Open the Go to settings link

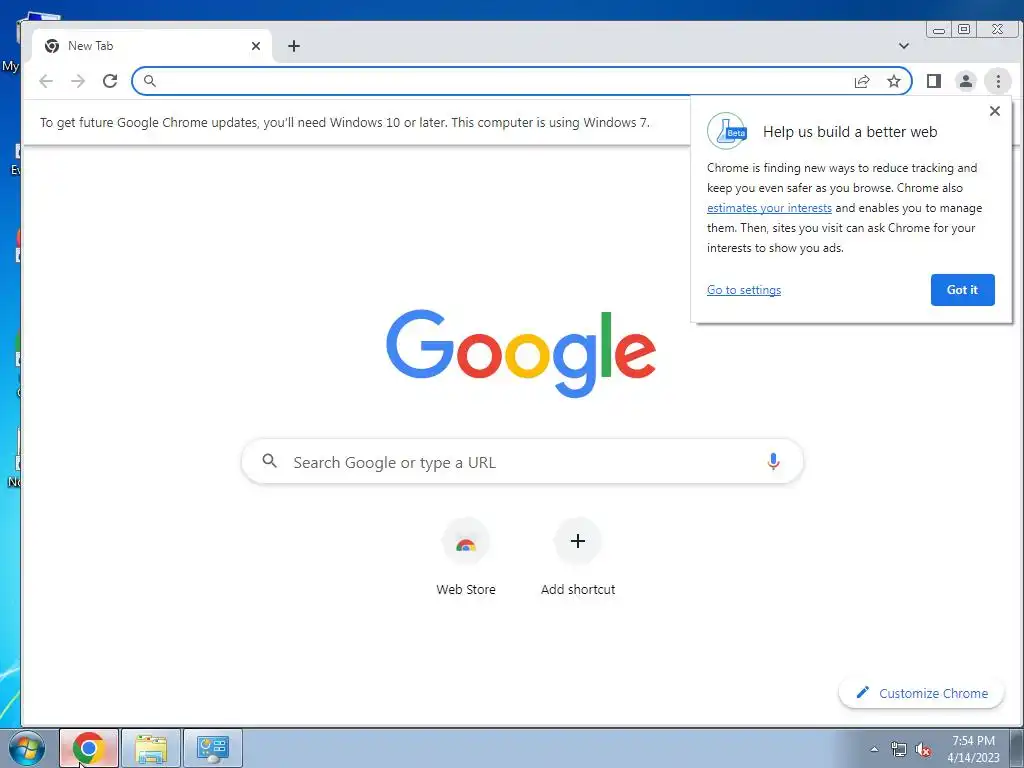(744, 290)
